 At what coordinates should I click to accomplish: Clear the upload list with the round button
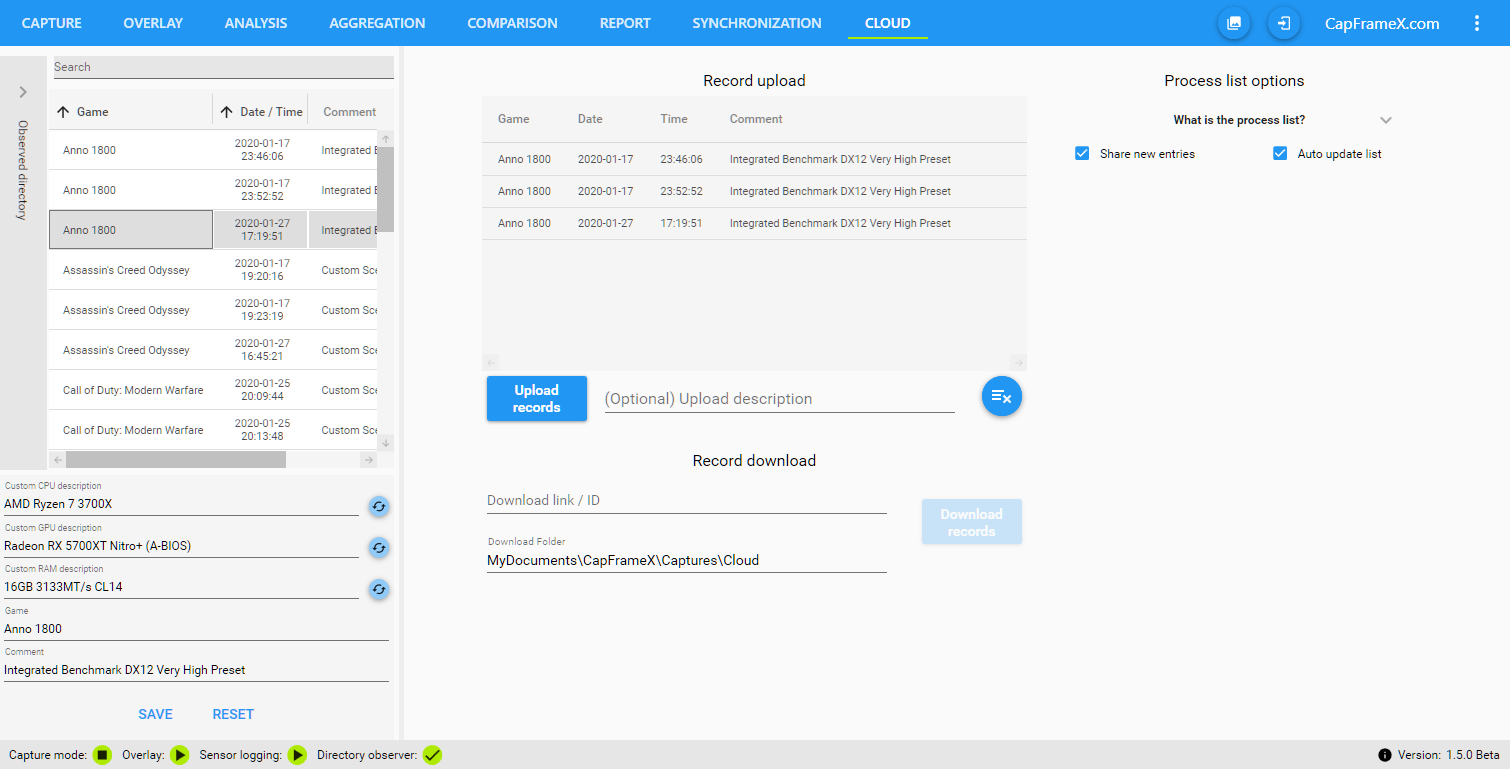coord(1001,397)
